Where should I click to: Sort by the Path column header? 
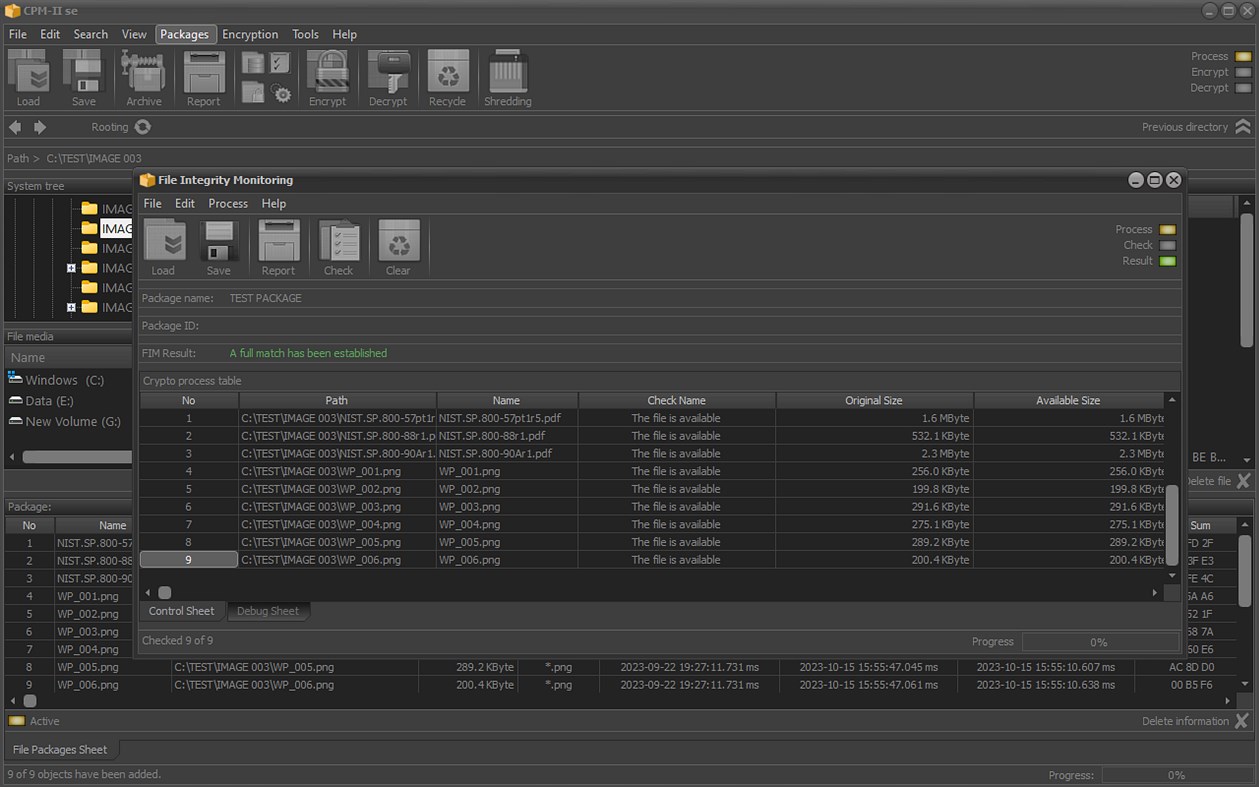coord(337,400)
